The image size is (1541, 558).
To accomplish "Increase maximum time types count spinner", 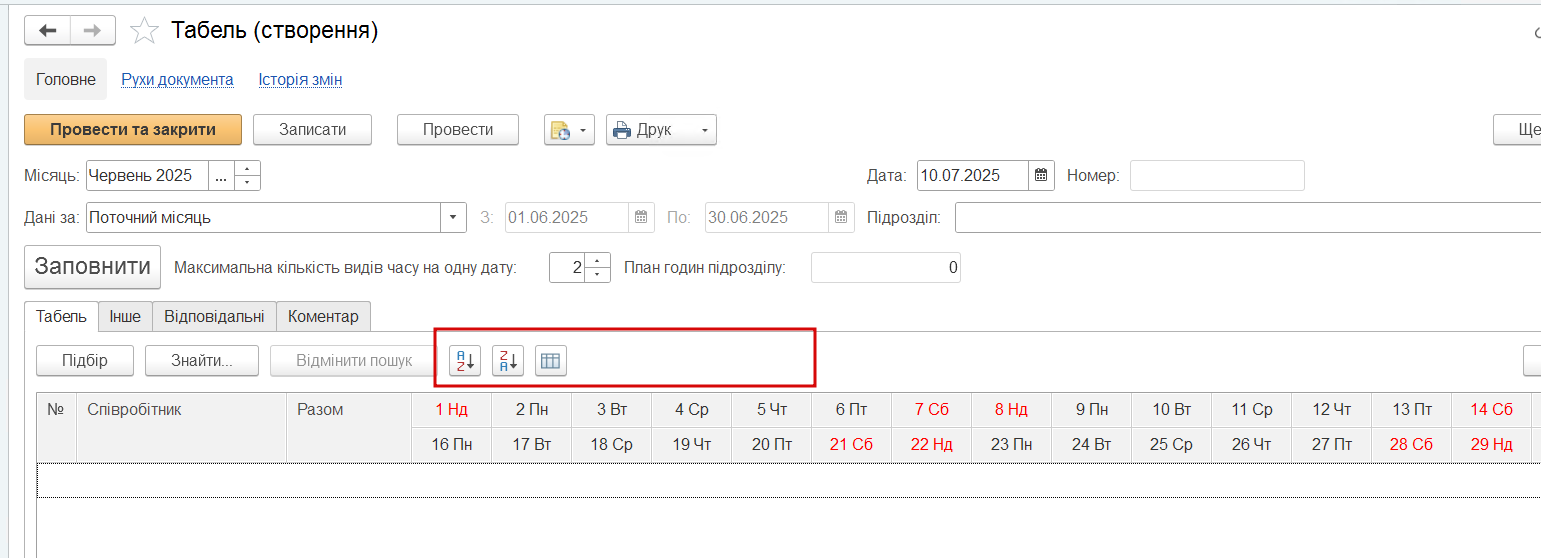I will coord(597,260).
